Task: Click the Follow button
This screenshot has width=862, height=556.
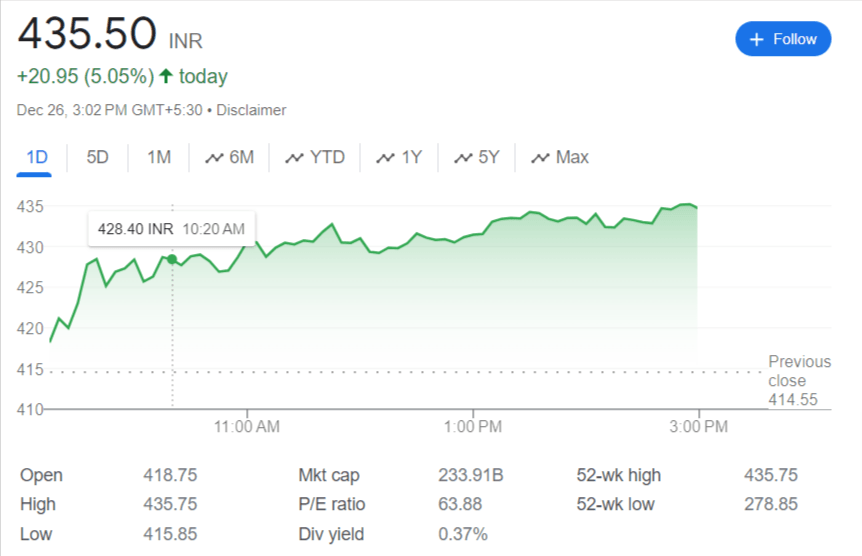Action: tap(783, 39)
